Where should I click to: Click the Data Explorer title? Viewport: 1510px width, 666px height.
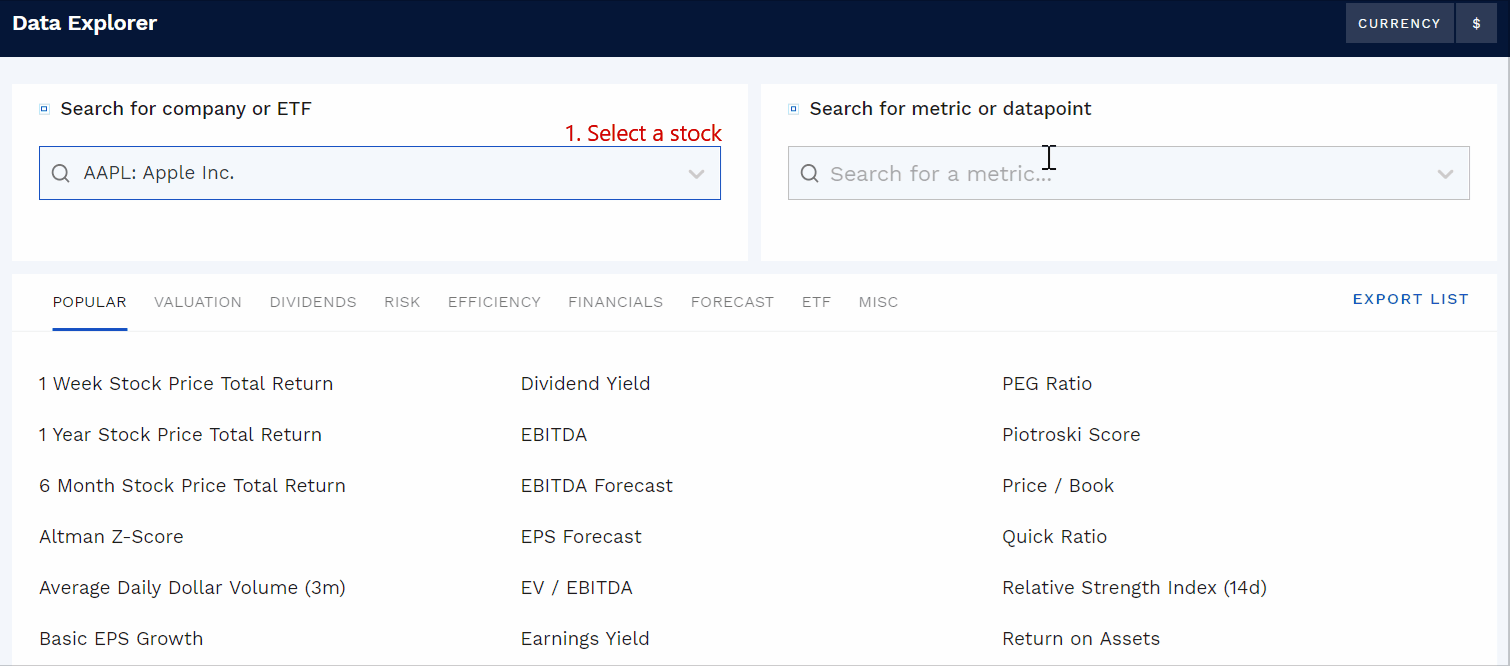click(85, 23)
